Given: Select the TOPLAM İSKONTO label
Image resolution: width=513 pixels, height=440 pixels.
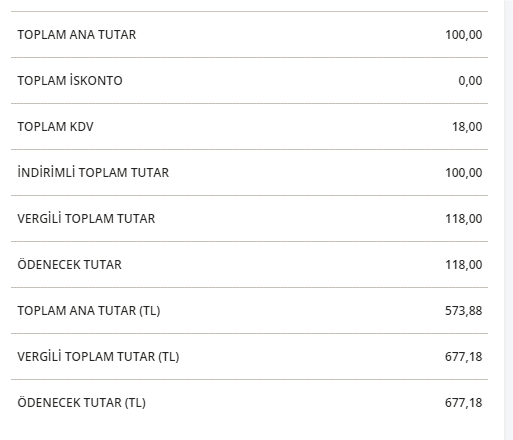Looking at the screenshot, I should pyautogui.click(x=70, y=80).
